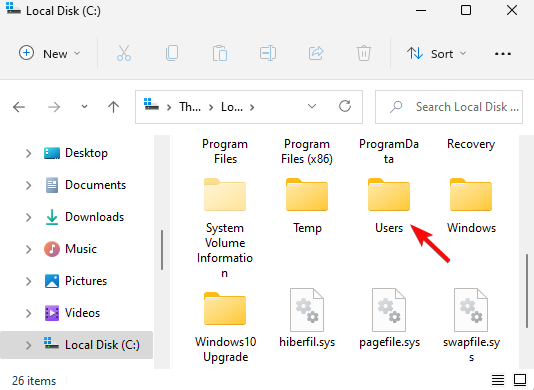Click the Copy icon in toolbar
The height and width of the screenshot is (390, 534).
click(x=172, y=53)
